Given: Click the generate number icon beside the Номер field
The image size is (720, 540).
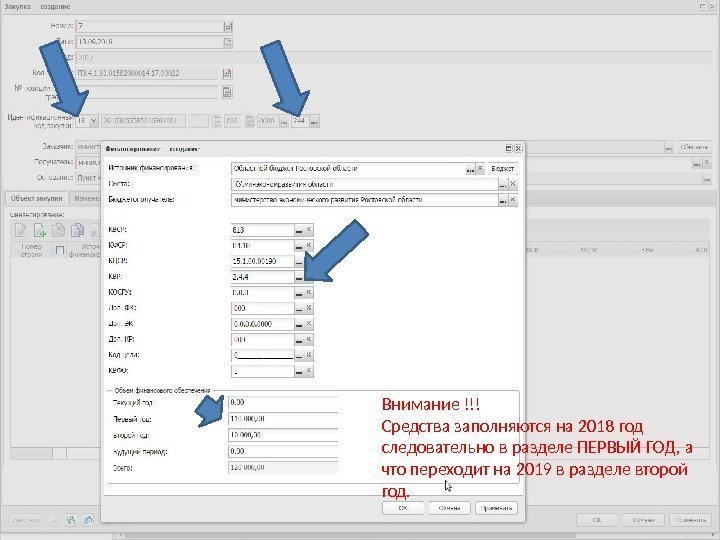Looking at the screenshot, I should click(x=228, y=26).
